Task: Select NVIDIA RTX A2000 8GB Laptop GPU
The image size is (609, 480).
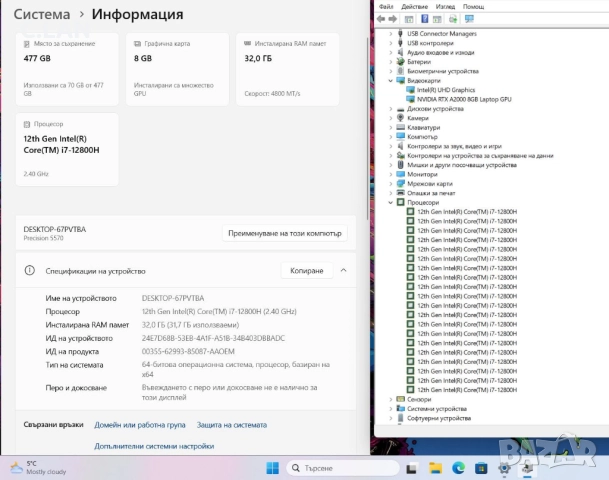Action: tap(464, 99)
